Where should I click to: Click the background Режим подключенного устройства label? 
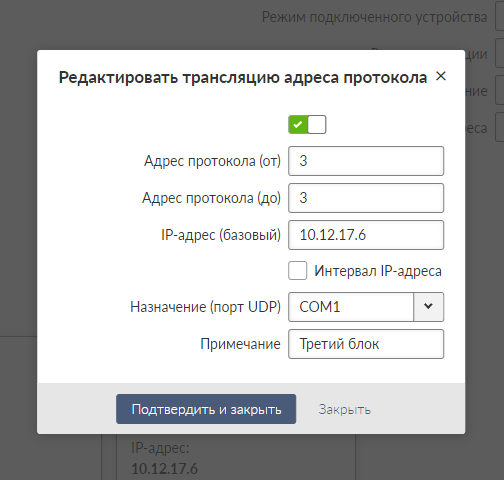click(x=374, y=17)
